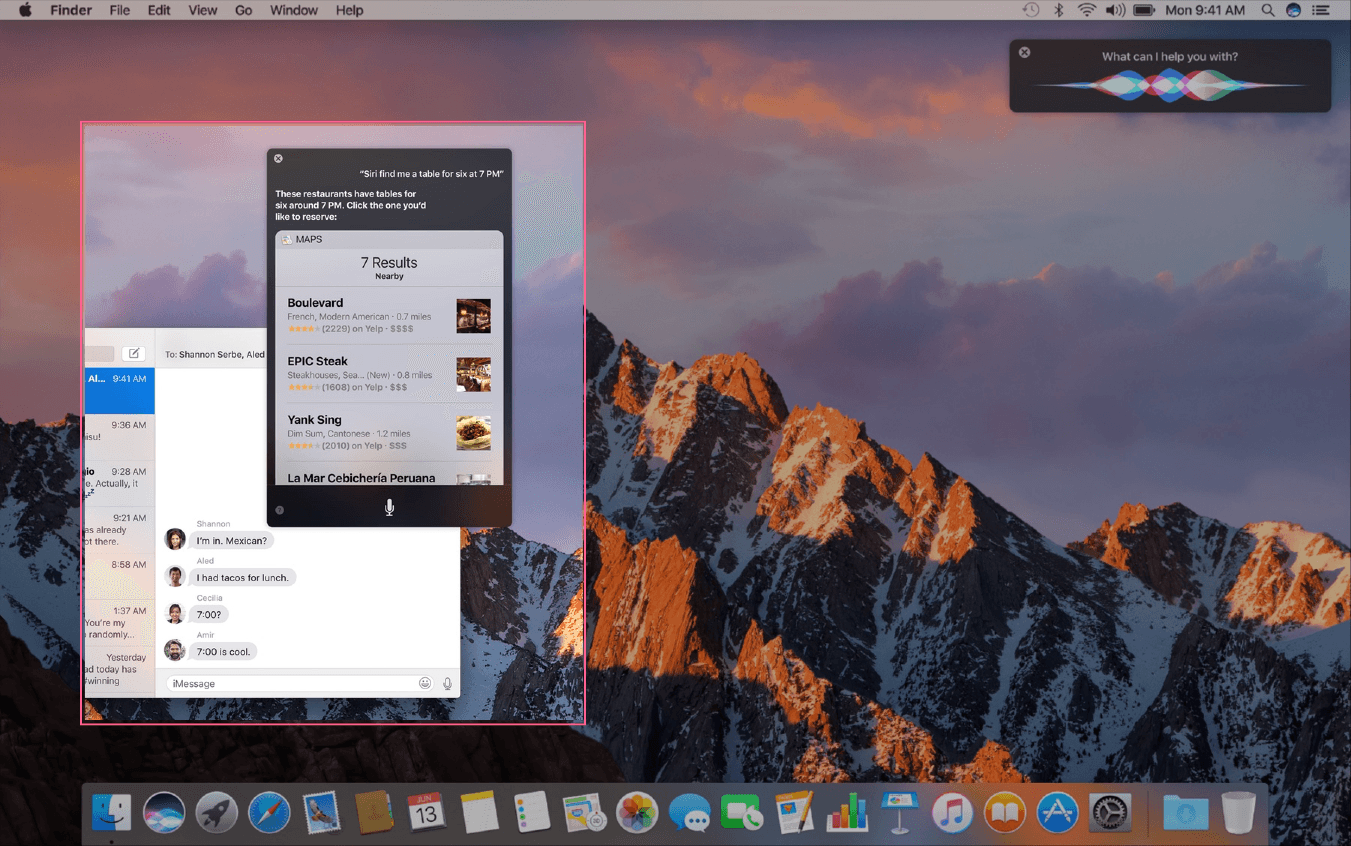The image size is (1351, 846).
Task: Open Pages app in dock
Action: [794, 812]
